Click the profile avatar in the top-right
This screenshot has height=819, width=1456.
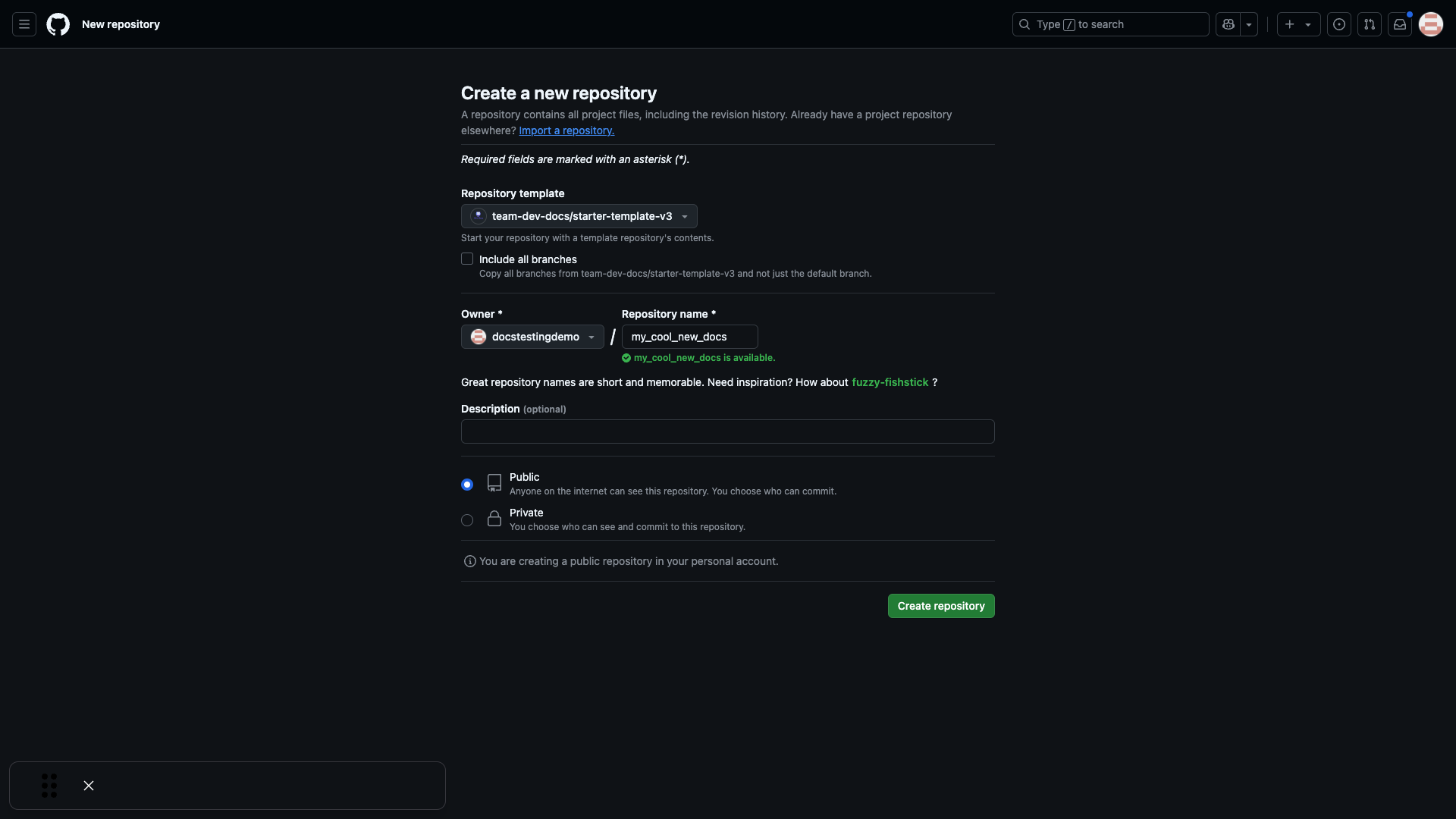[1431, 24]
